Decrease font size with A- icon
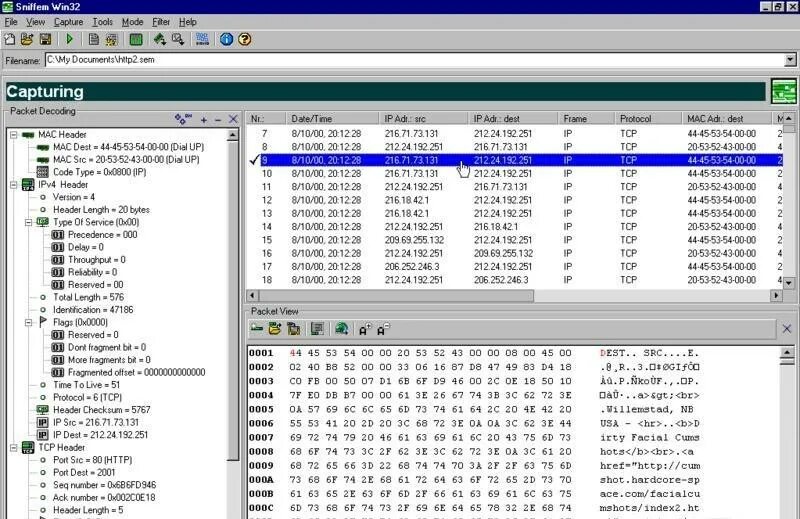 pos(383,330)
